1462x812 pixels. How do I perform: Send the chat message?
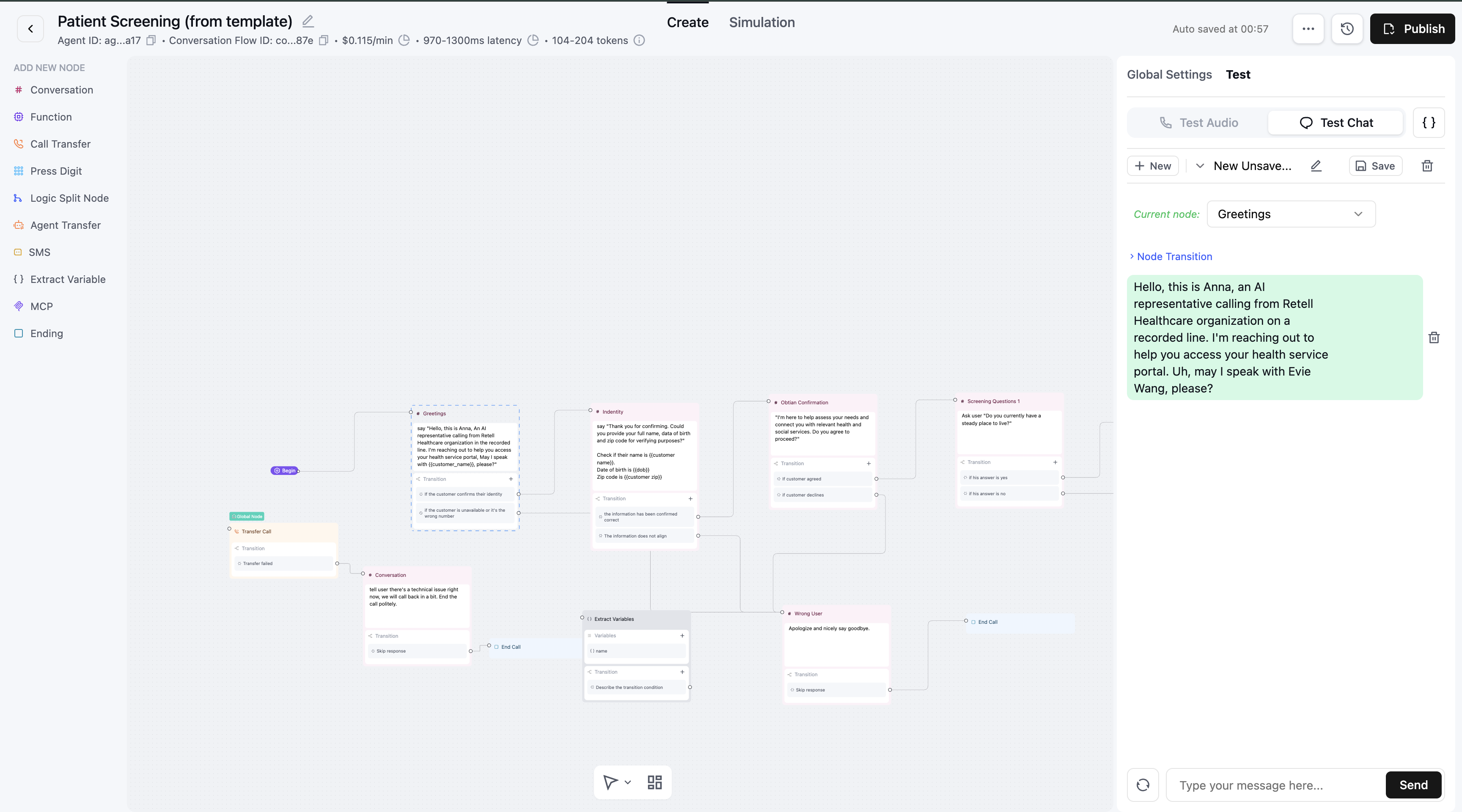(1413, 785)
